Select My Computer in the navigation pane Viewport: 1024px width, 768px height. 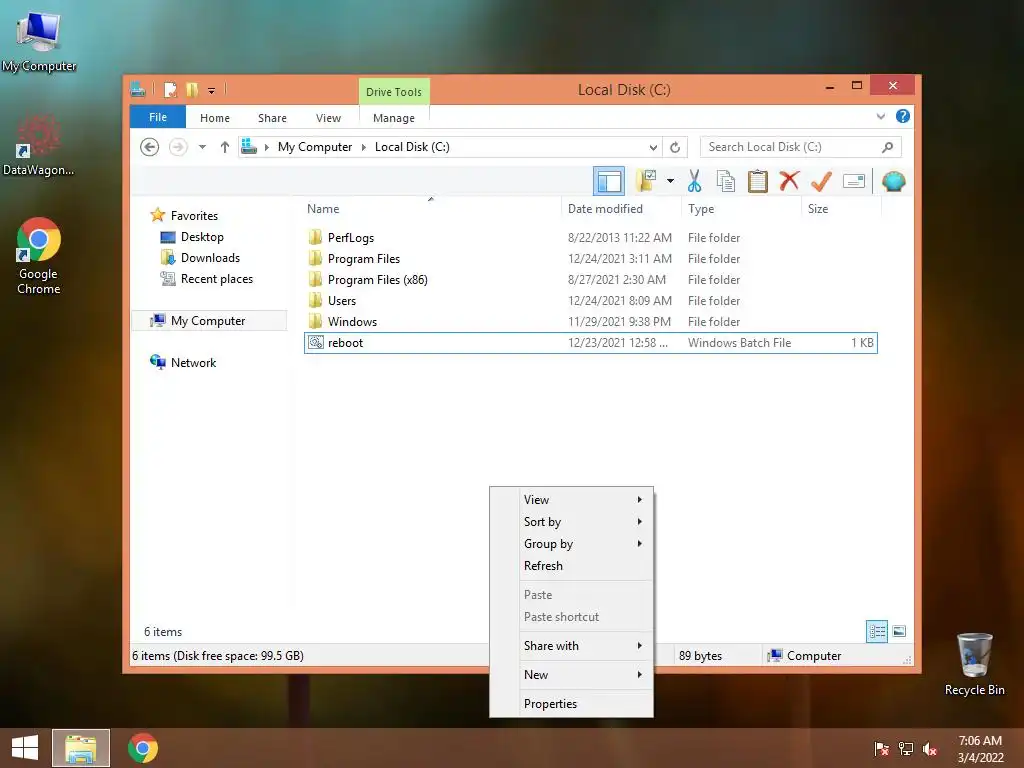[x=208, y=321]
